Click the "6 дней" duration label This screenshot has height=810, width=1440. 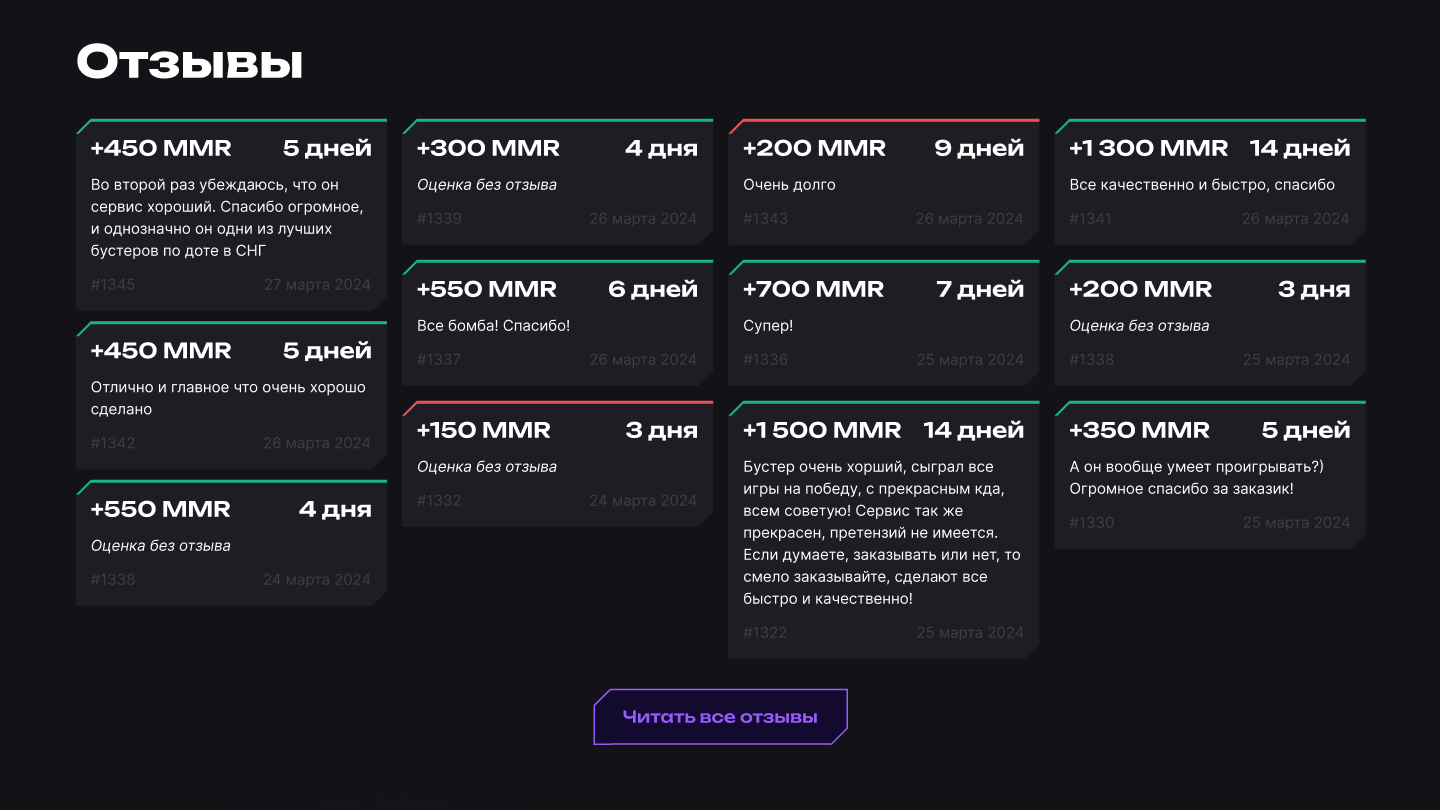coord(653,289)
